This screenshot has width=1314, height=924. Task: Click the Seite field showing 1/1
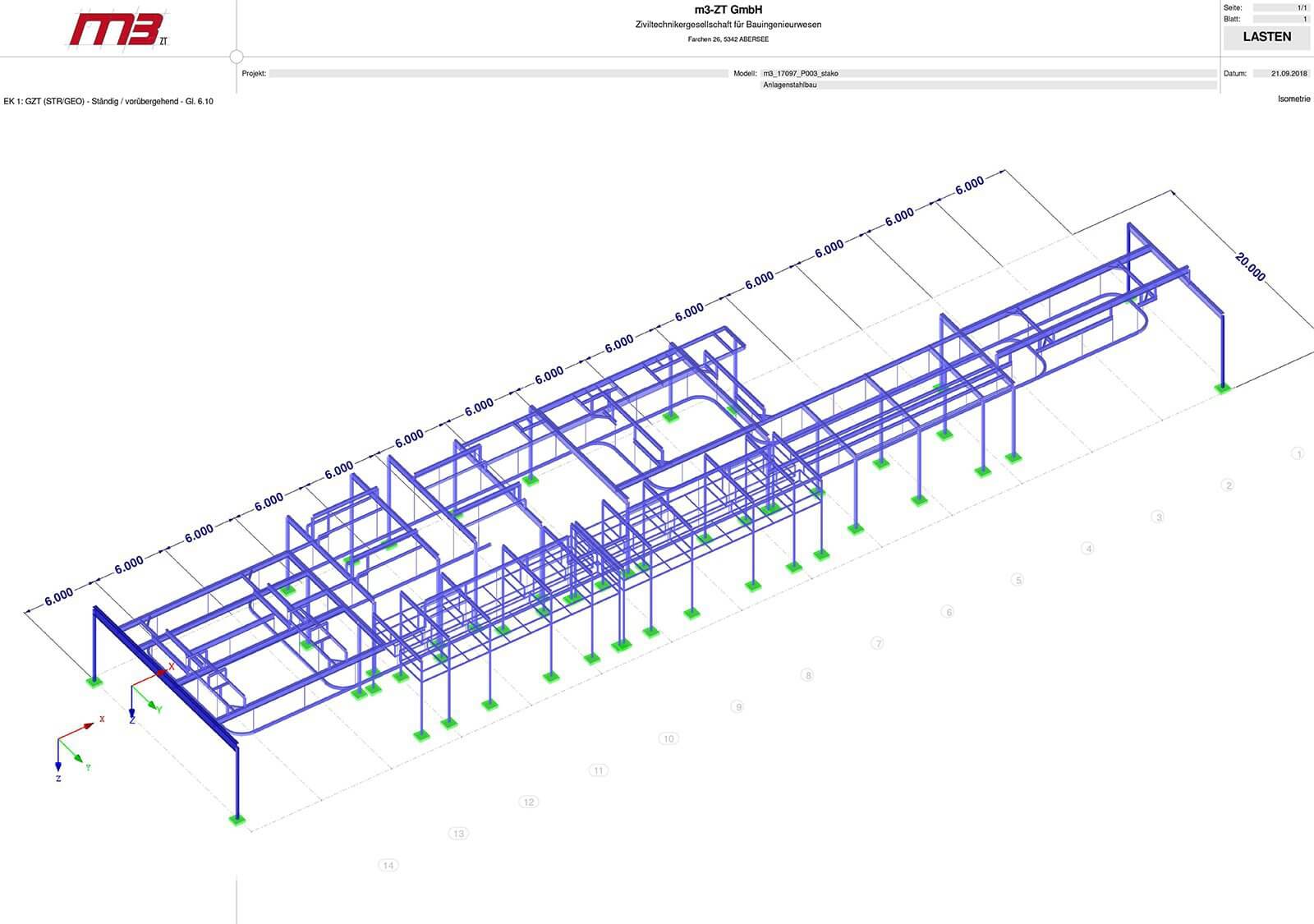click(x=1280, y=7)
